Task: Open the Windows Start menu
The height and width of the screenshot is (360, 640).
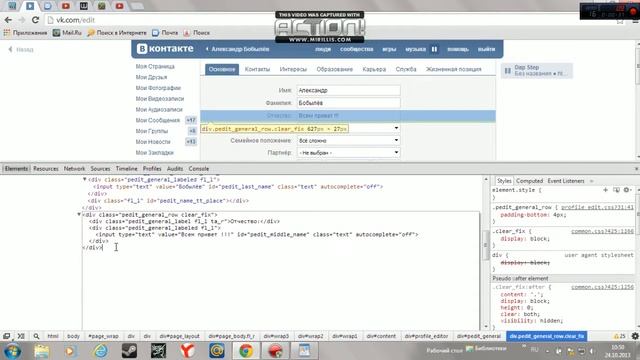Action: pos(12,351)
